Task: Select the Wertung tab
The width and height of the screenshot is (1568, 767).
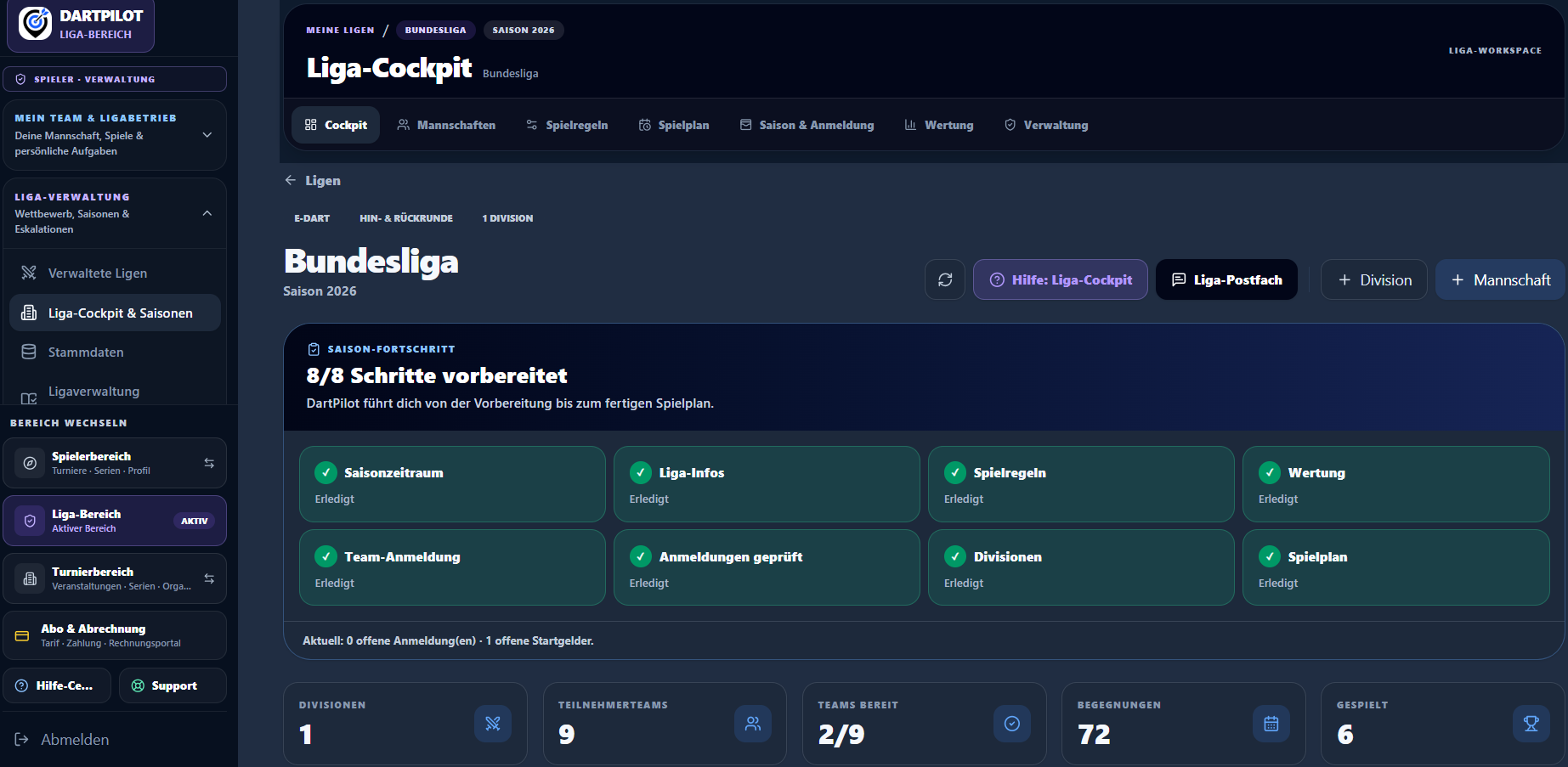Action: click(x=939, y=125)
